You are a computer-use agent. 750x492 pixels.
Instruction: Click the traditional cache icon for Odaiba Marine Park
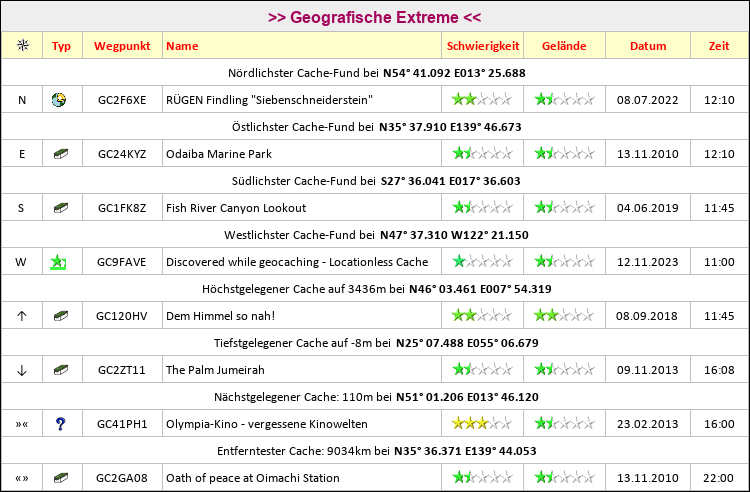[x=61, y=154]
